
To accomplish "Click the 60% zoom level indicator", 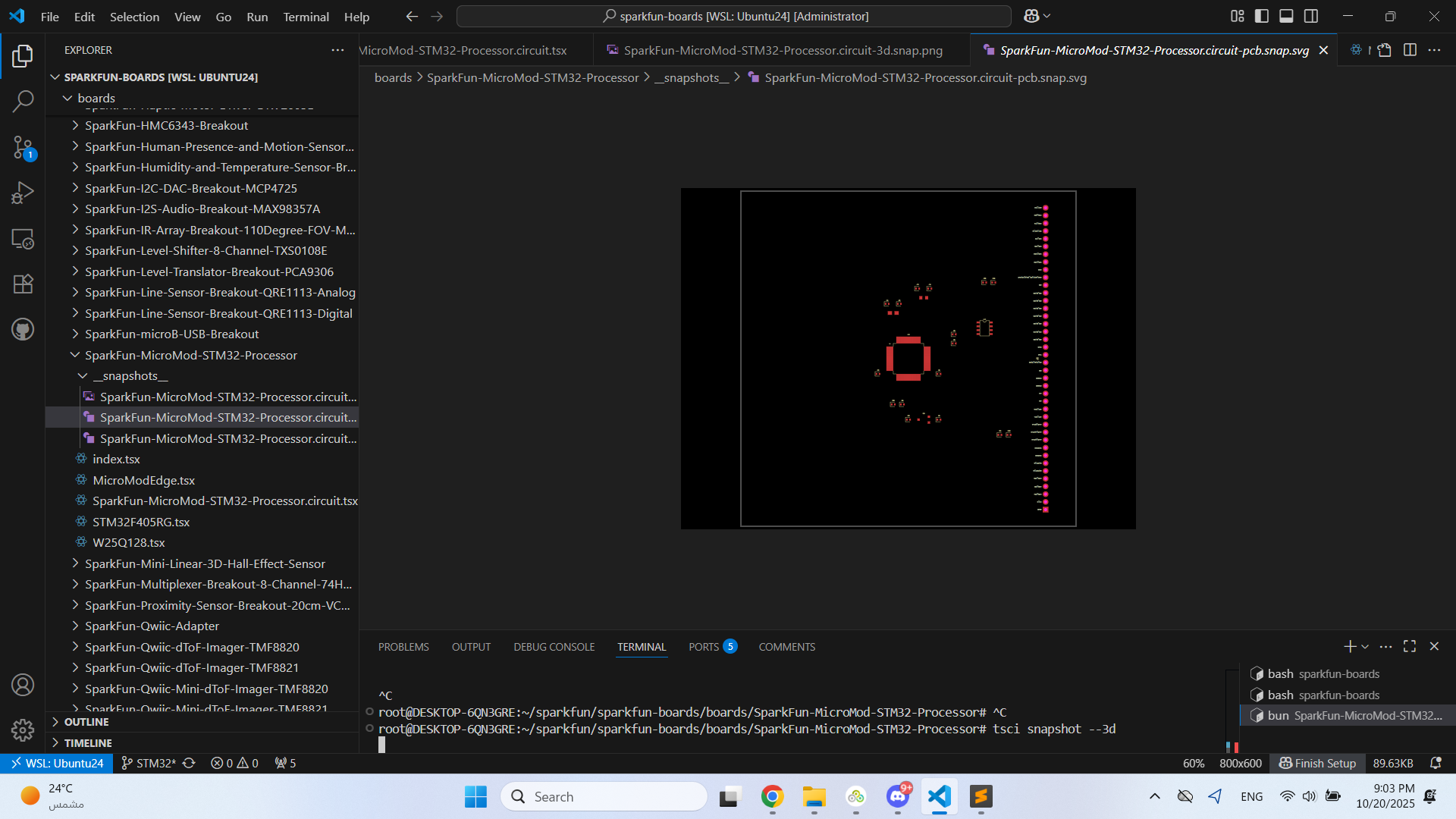I will click(x=1193, y=763).
